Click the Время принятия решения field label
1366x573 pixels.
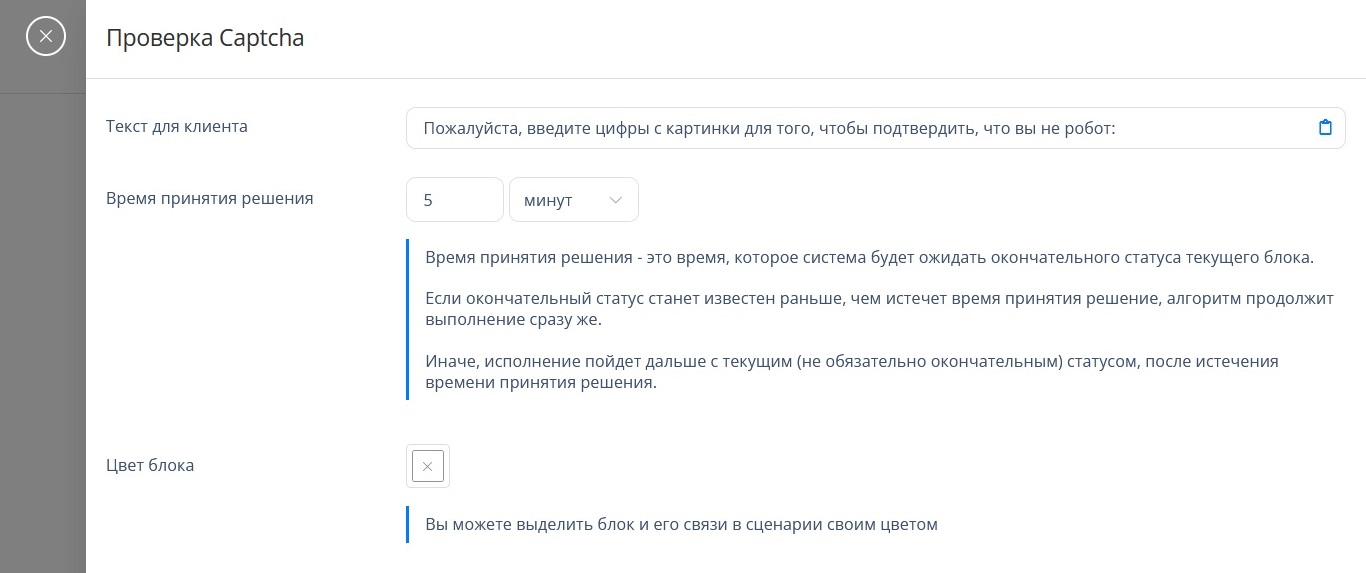(x=210, y=198)
